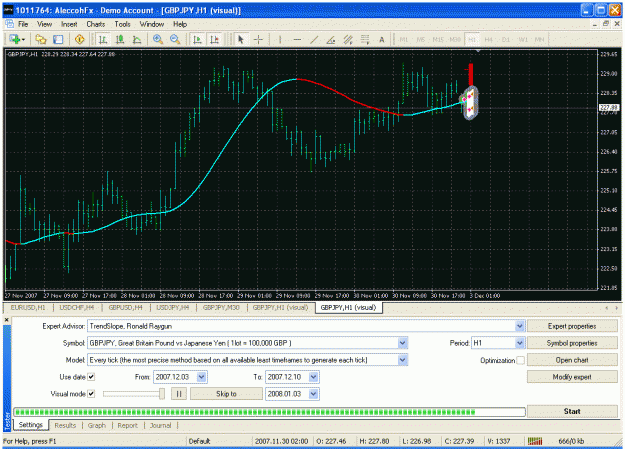The width and height of the screenshot is (625, 449).
Task: Open the New Chart dropdown arrow
Action: pos(24,39)
